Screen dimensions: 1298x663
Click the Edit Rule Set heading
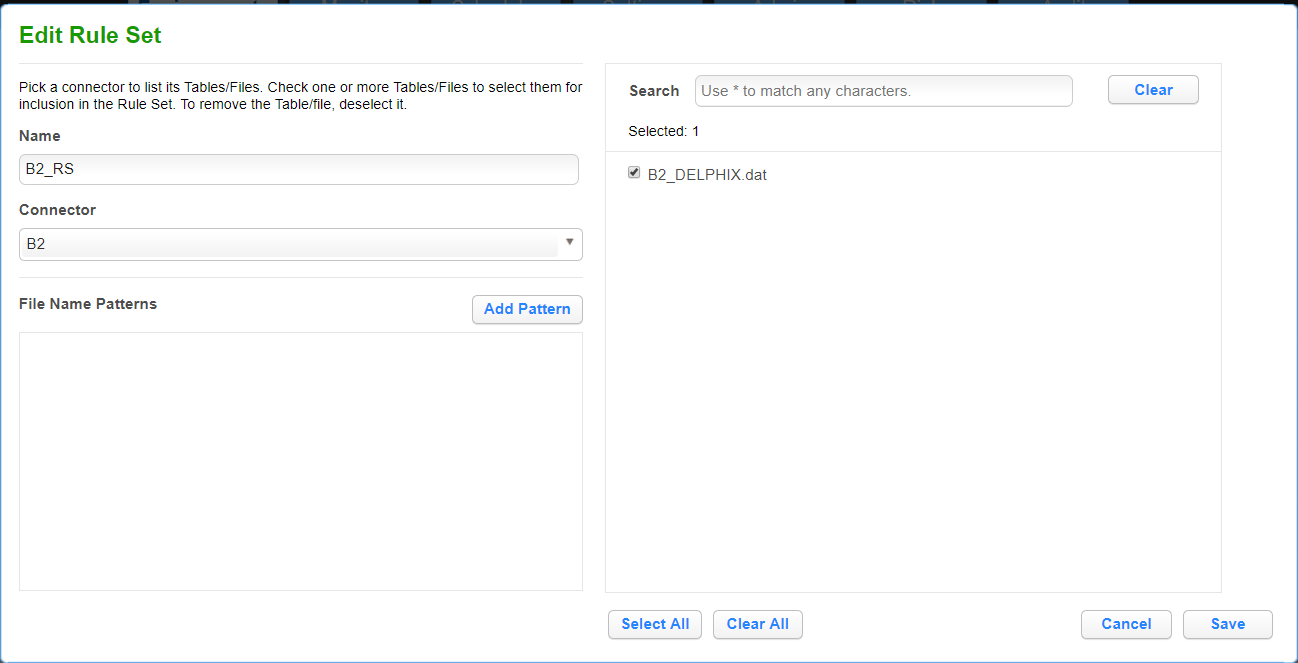[x=90, y=34]
